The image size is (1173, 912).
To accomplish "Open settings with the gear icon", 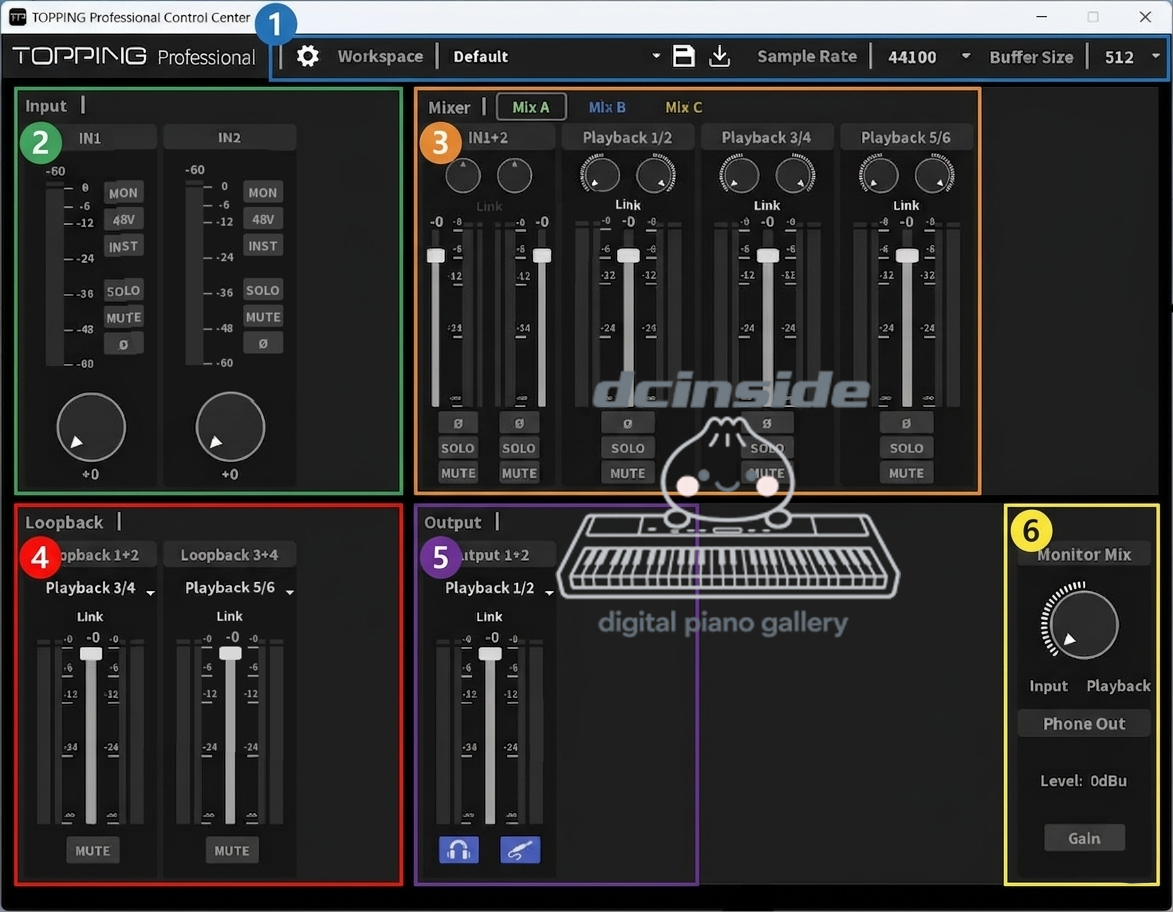I will (x=308, y=57).
